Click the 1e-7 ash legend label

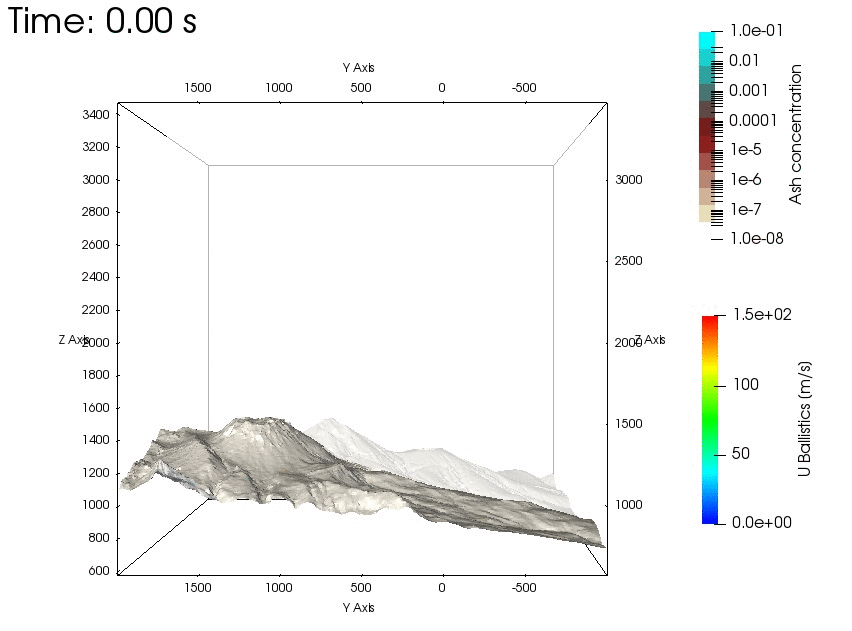pyautogui.click(x=746, y=209)
